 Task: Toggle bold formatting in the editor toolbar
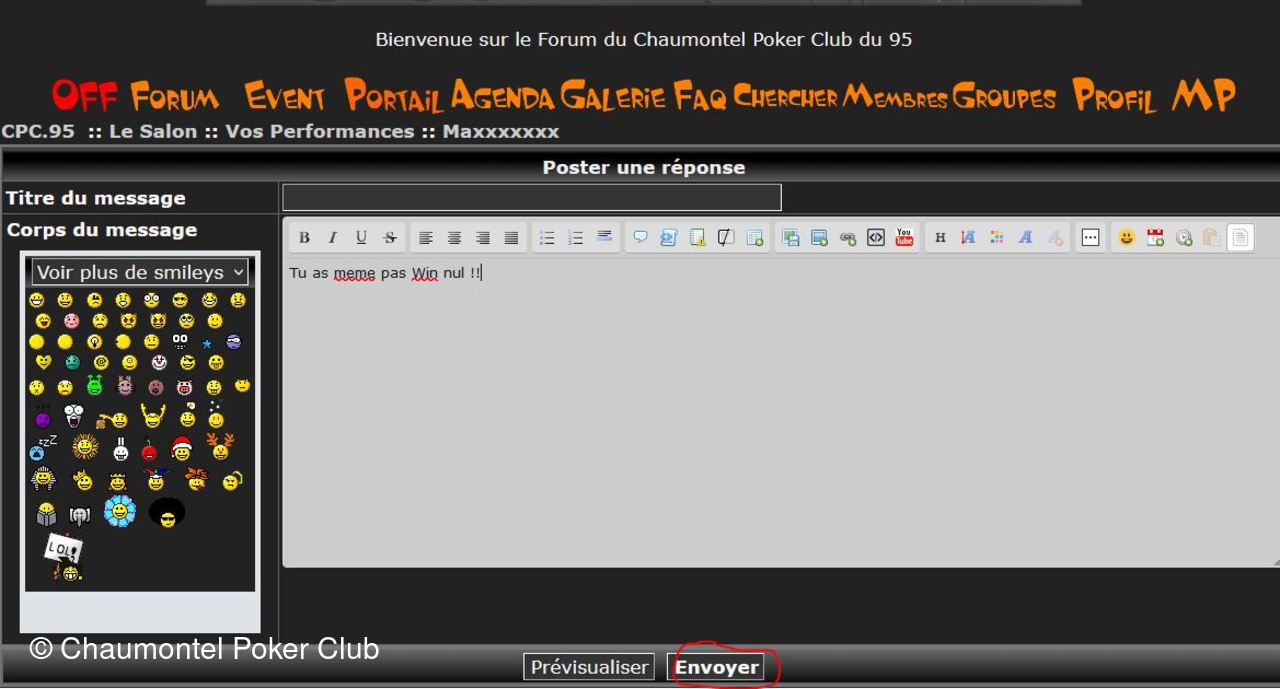coord(304,238)
